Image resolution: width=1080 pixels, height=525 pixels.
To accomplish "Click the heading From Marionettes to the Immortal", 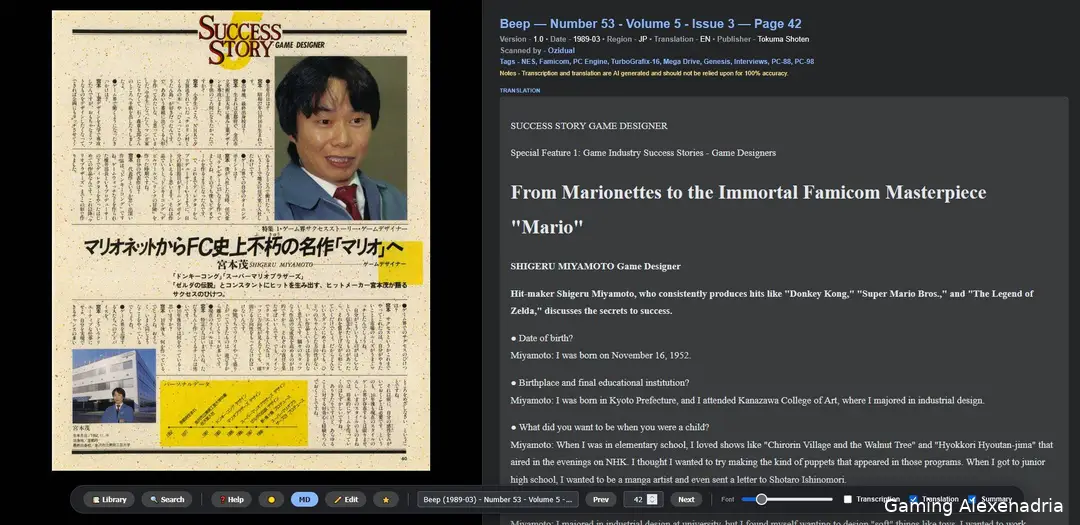I will [x=748, y=209].
